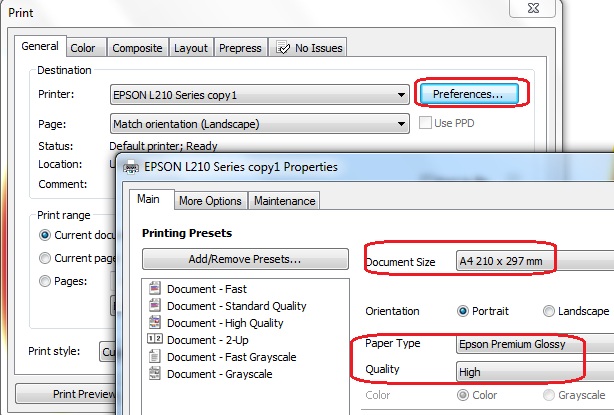Close the Print dialog window
Viewport: 614px width, 415px height.
[533, 8]
